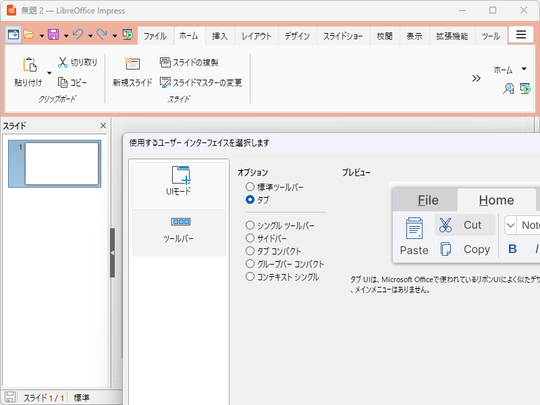540x405 pixels.
Task: Click the Change Slide Master icon
Action: (x=165, y=82)
